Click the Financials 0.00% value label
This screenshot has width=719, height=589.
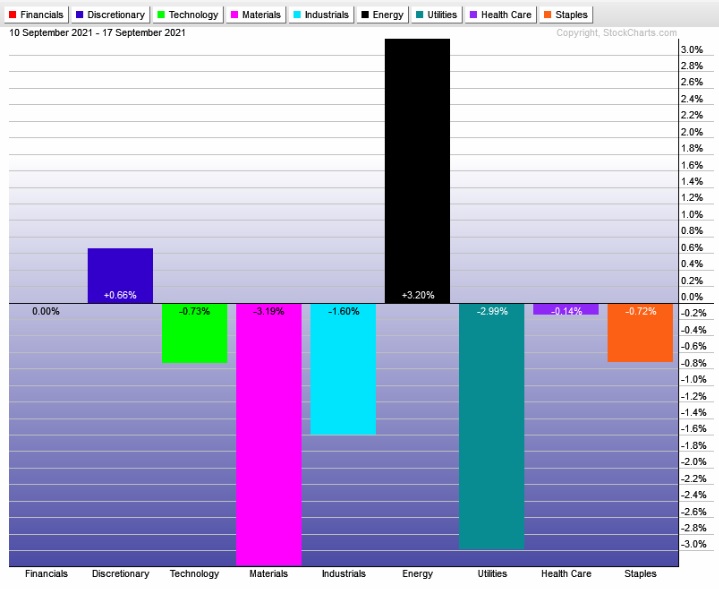[x=45, y=311]
